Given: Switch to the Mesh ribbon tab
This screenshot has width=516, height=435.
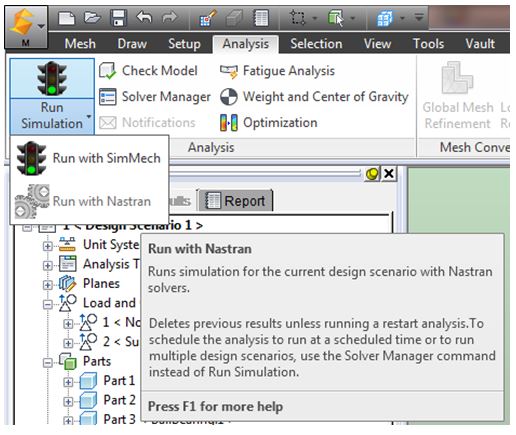Looking at the screenshot, I should pos(80,44).
